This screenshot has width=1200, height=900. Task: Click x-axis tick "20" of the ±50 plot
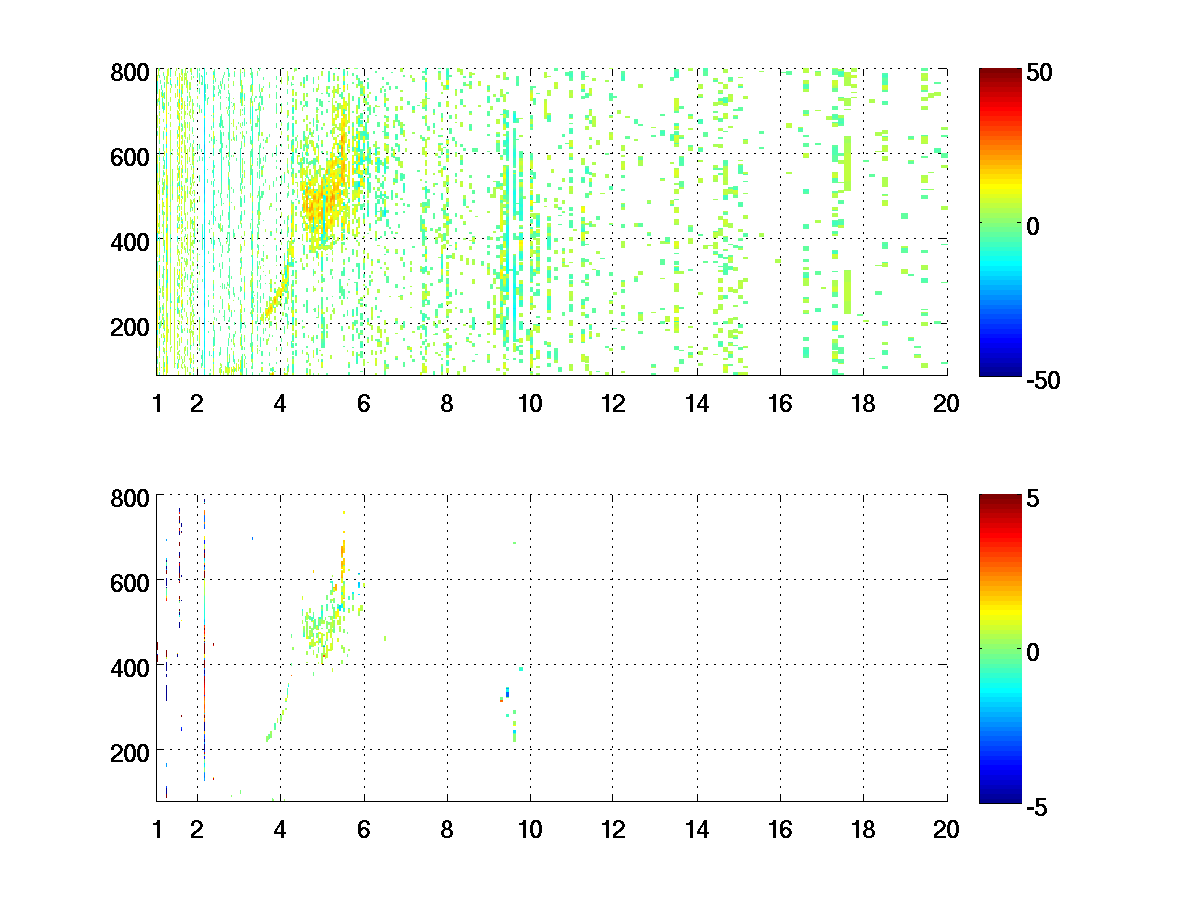pos(946,404)
